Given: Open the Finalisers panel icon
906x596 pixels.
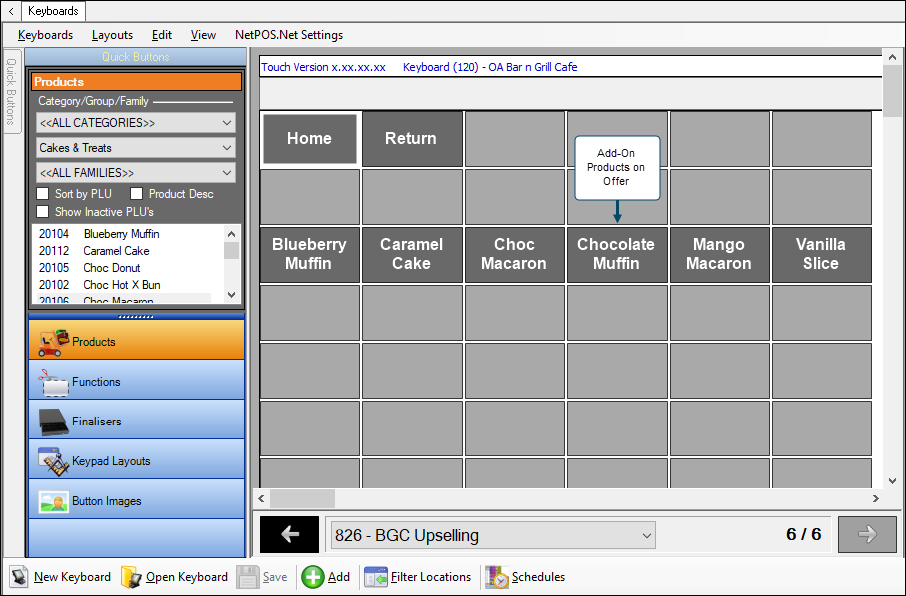Looking at the screenshot, I should point(53,421).
